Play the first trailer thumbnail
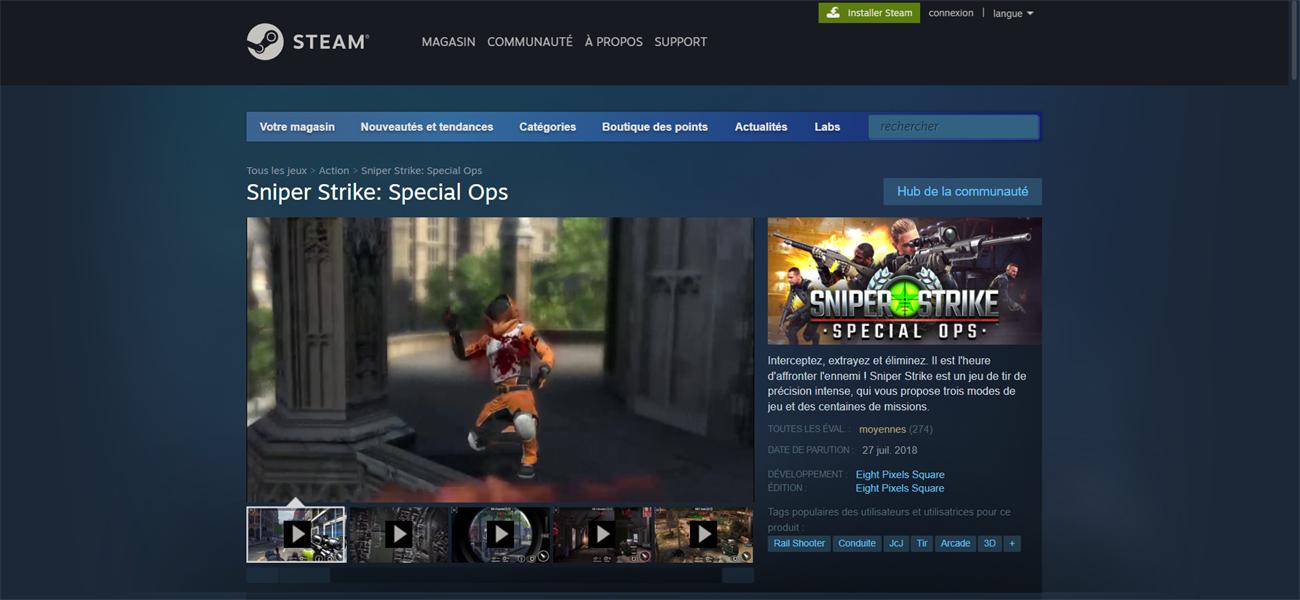 click(296, 534)
